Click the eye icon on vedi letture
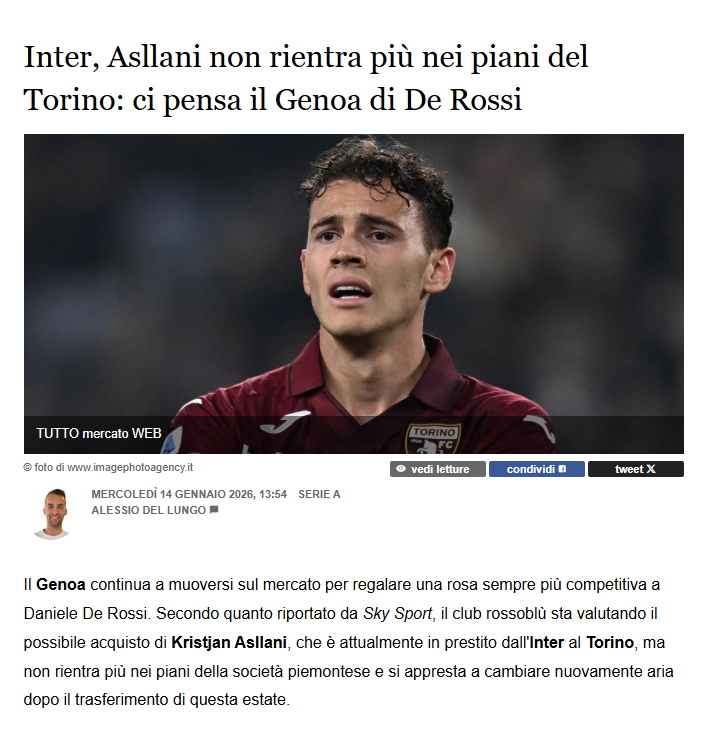The height and width of the screenshot is (736, 704). click(400, 469)
